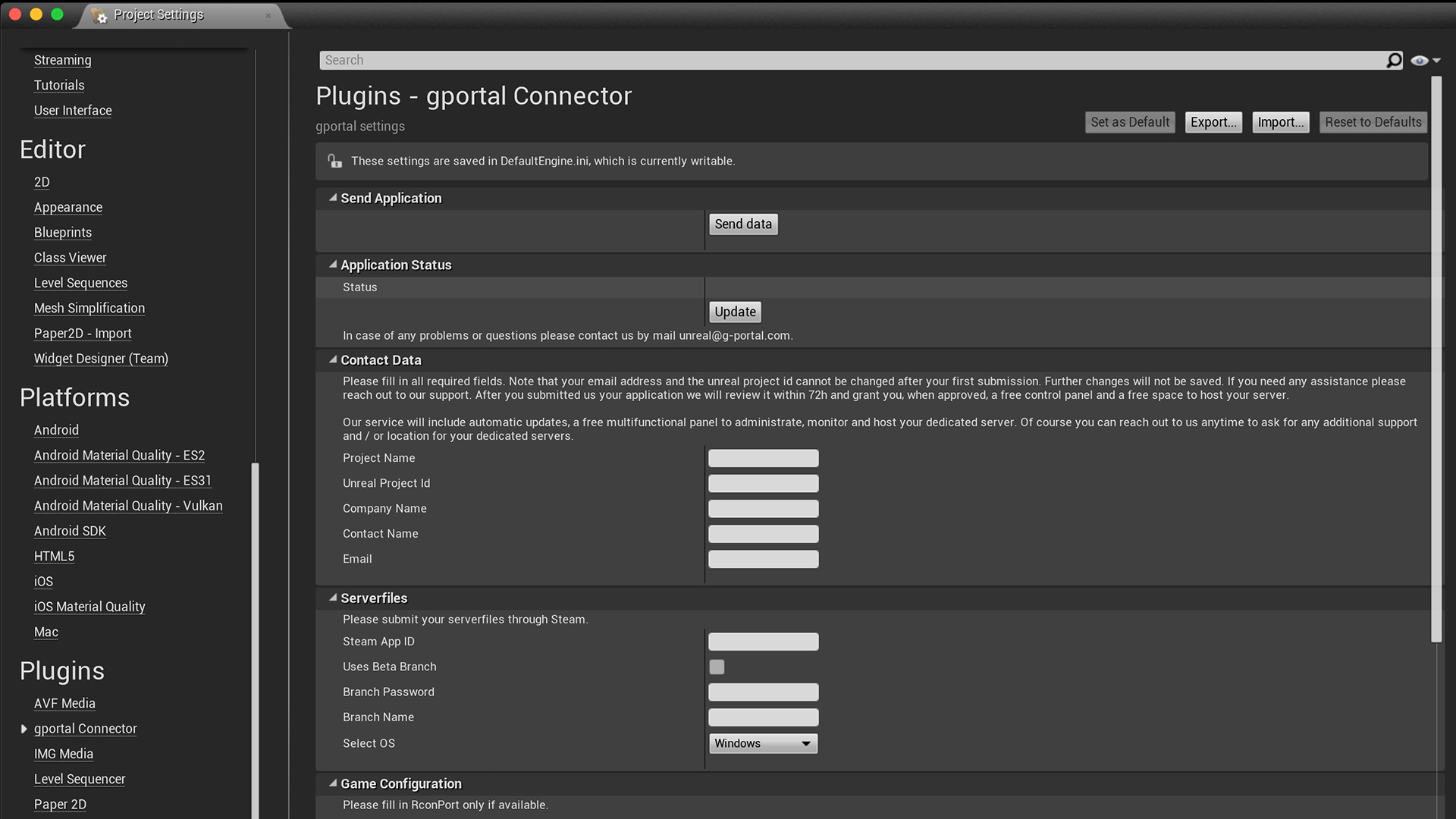This screenshot has width=1456, height=819.
Task: Click the Import... button
Action: (x=1281, y=122)
